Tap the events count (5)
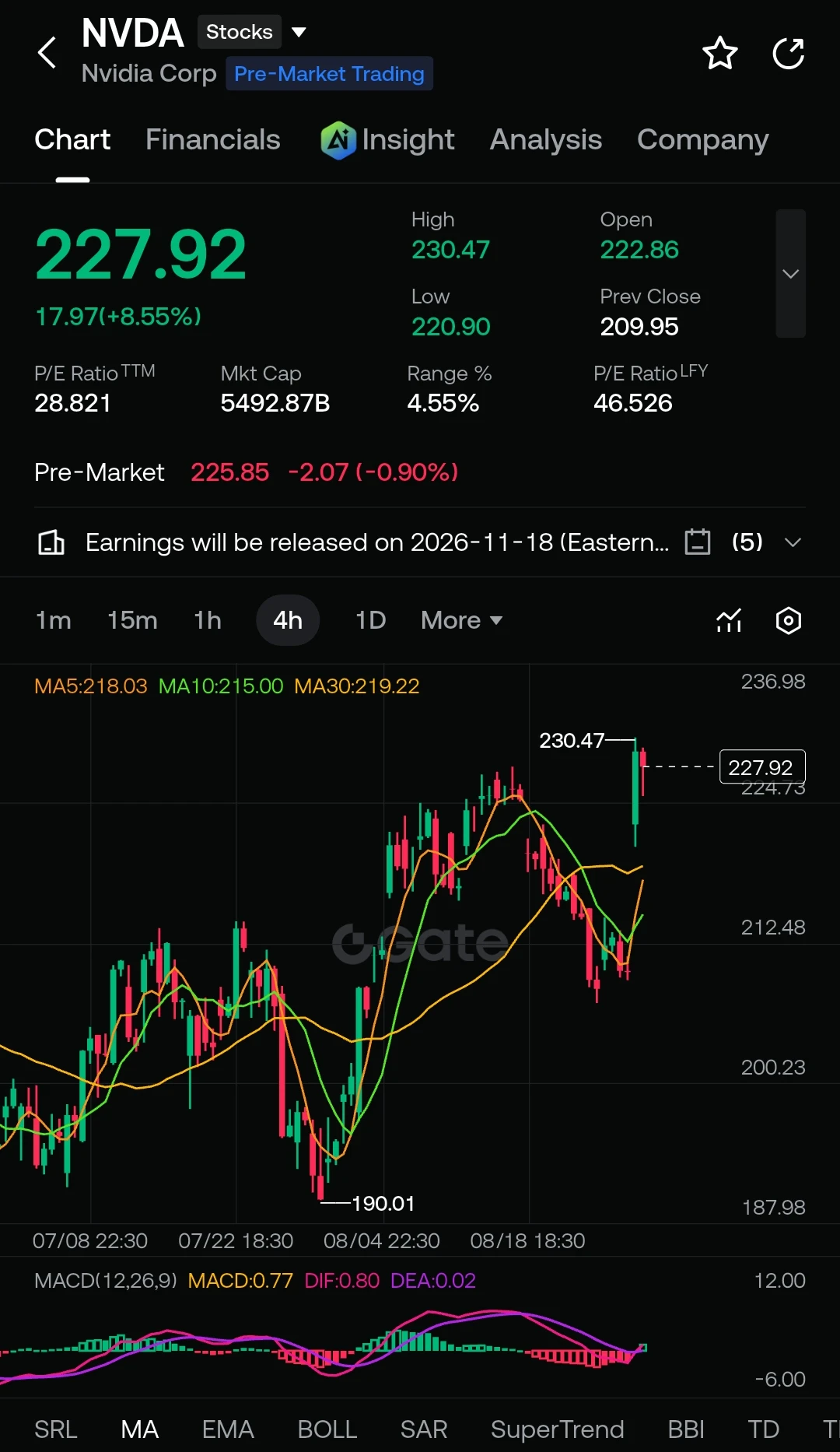 (747, 542)
